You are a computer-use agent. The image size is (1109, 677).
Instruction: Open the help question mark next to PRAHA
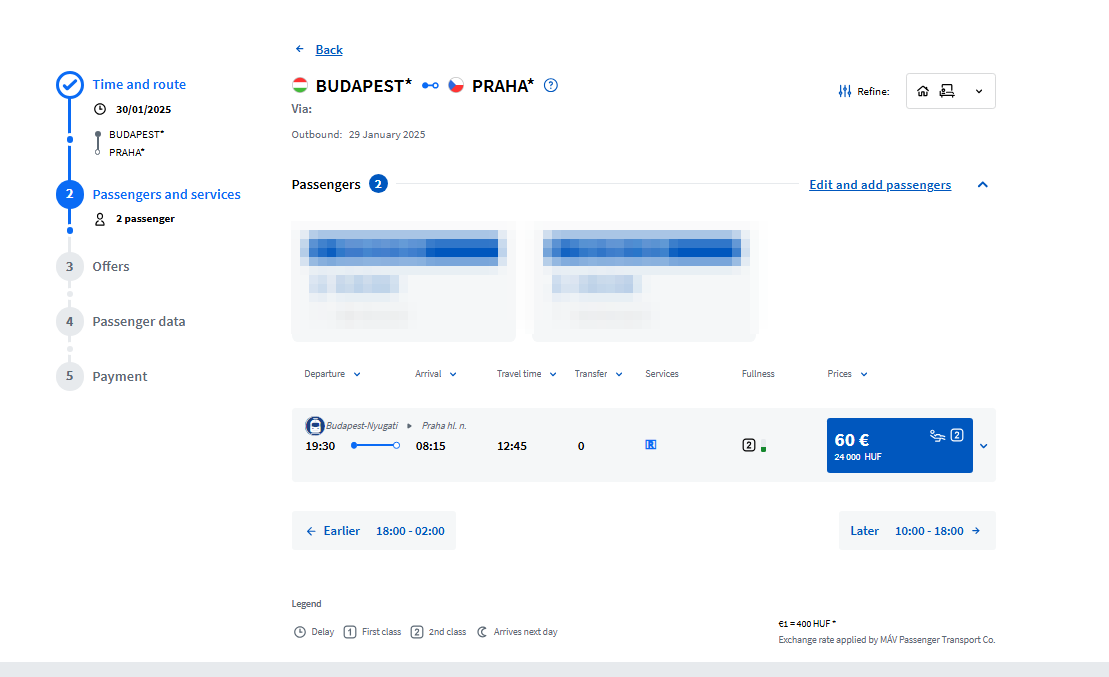[x=551, y=86]
